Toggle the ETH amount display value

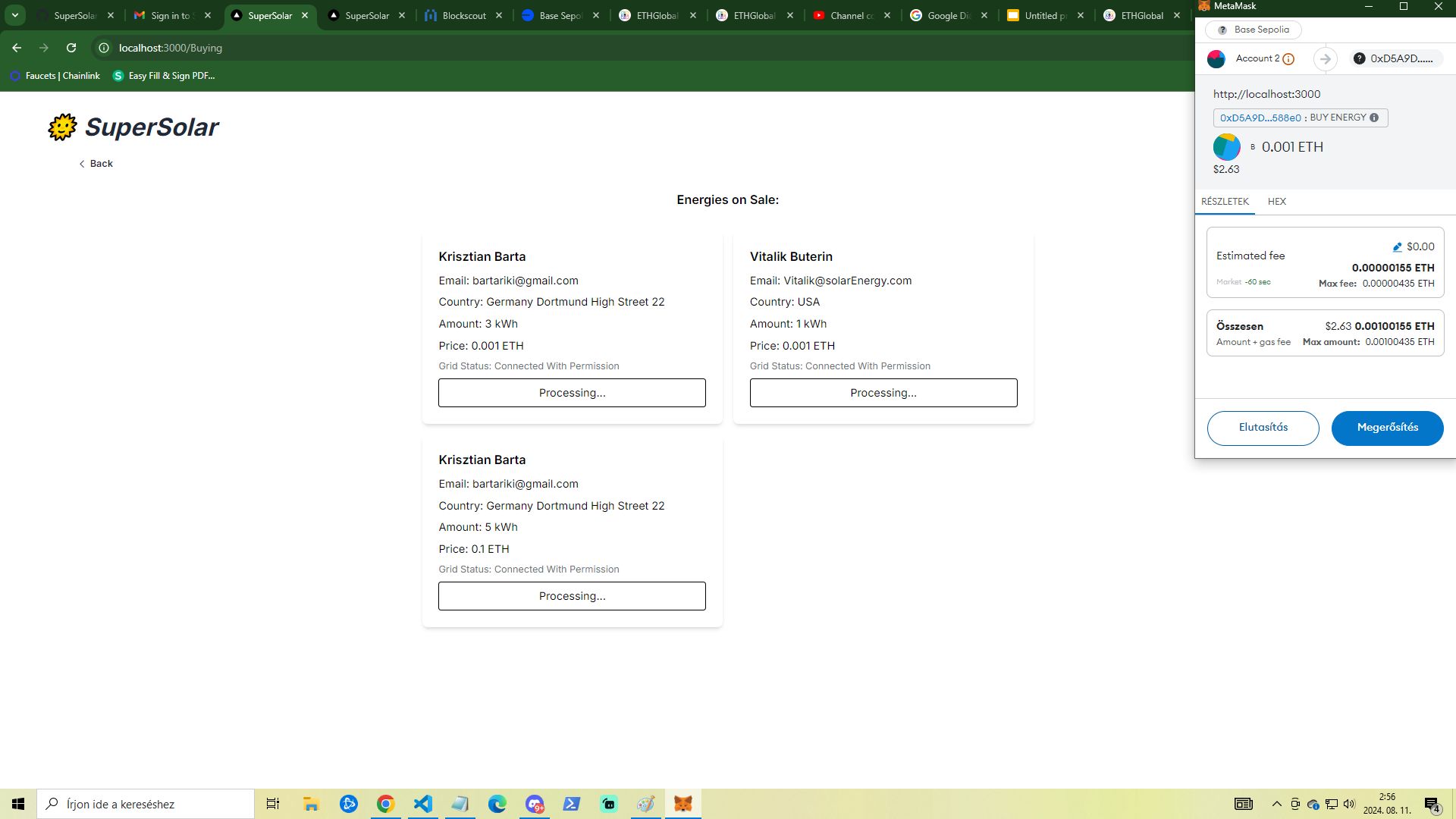[1291, 147]
